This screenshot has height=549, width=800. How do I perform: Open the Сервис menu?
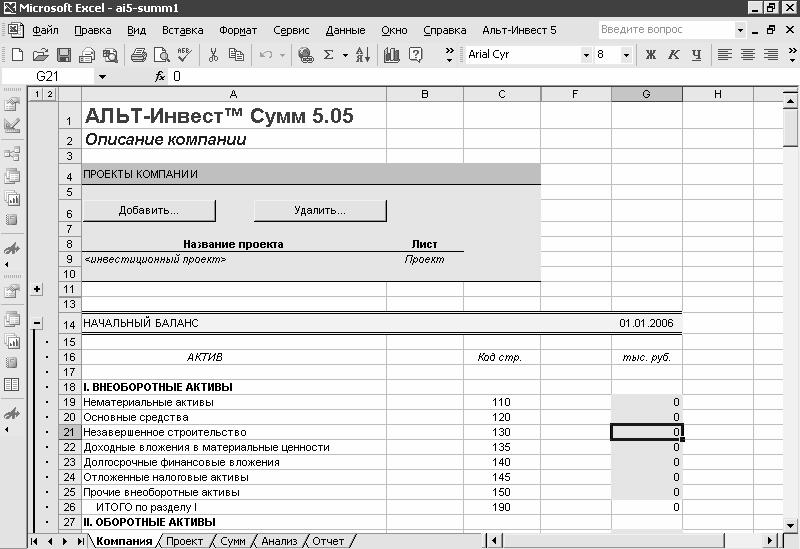(x=291, y=31)
